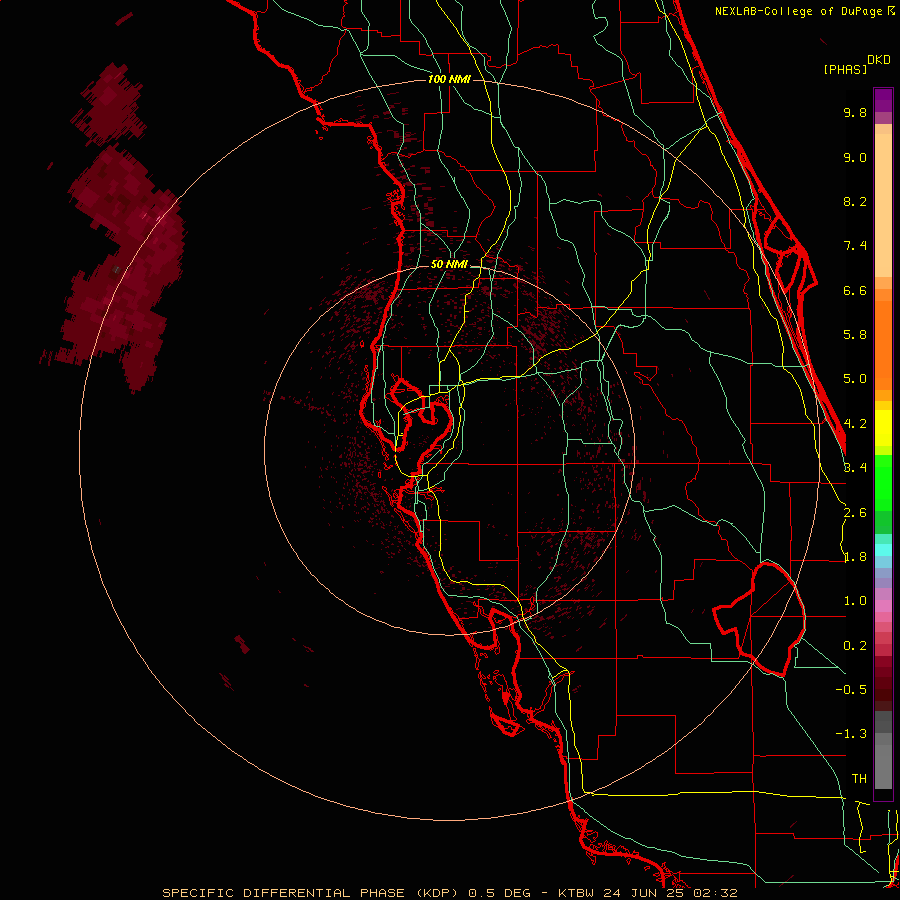Click the 5.0 scale value
This screenshot has width=900, height=900.
[855, 379]
